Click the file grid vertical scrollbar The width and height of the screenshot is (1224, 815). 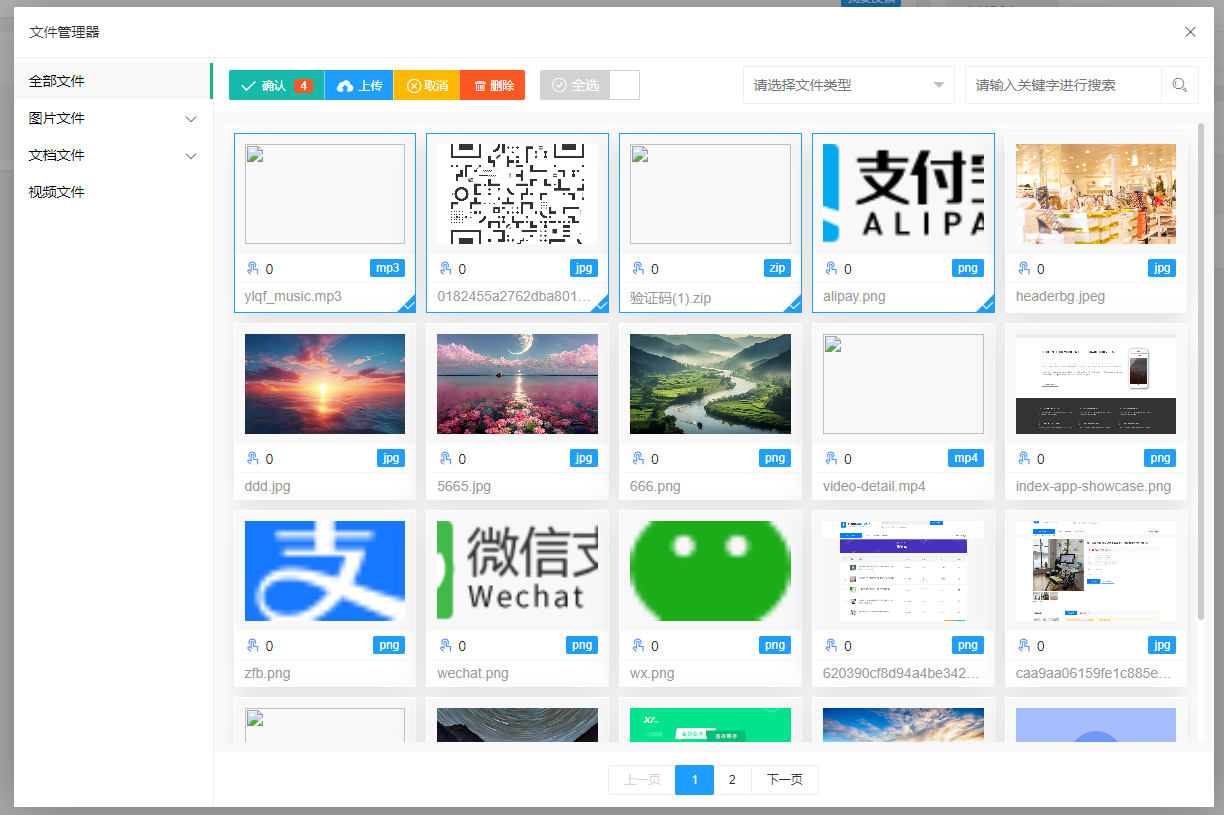tap(1201, 370)
